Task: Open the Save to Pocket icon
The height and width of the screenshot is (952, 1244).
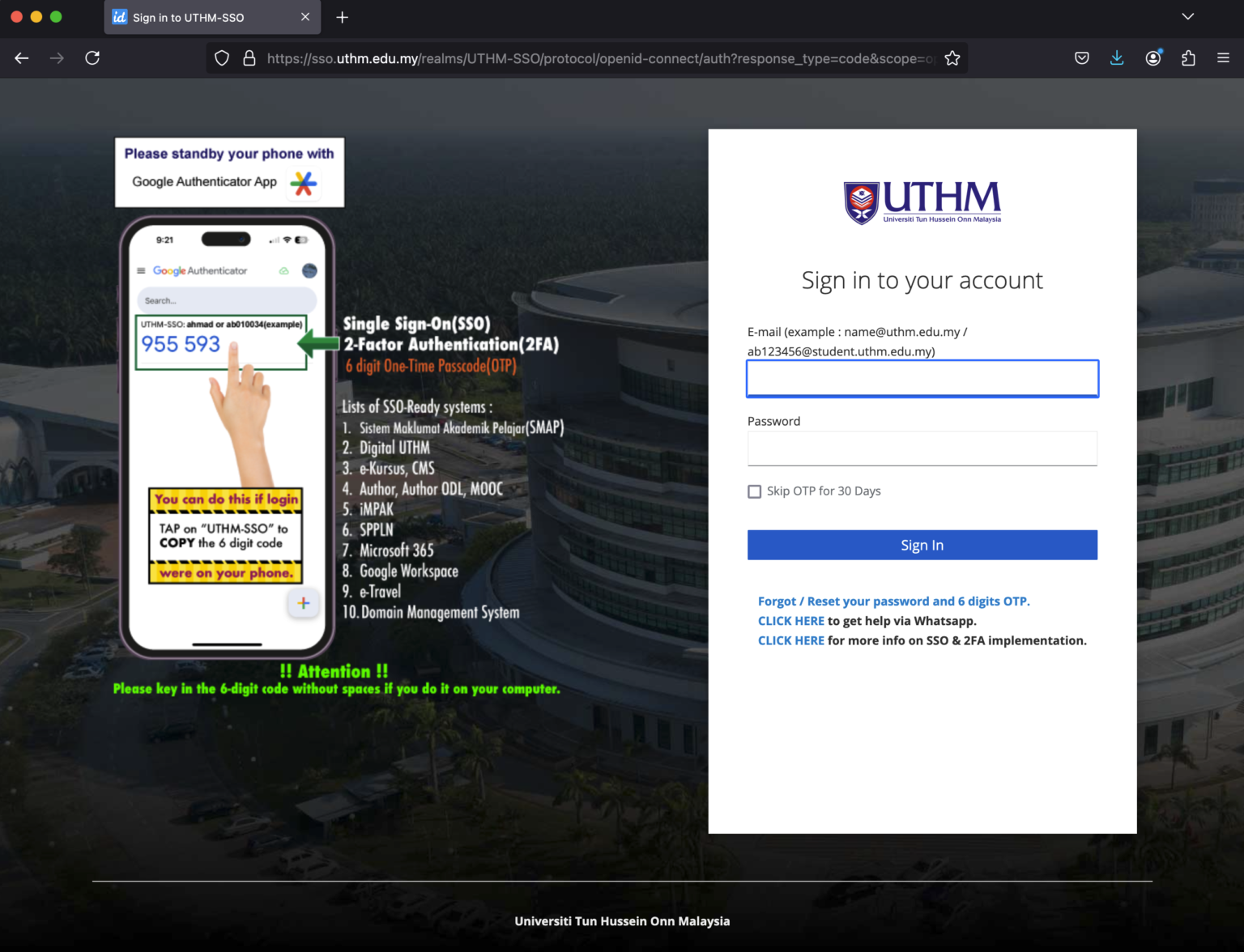Action: [1081, 57]
